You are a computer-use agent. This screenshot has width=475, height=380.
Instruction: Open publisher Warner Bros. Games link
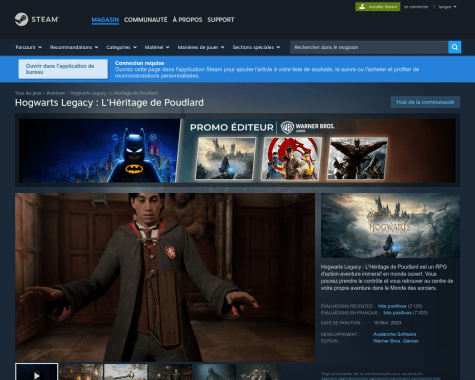395,341
